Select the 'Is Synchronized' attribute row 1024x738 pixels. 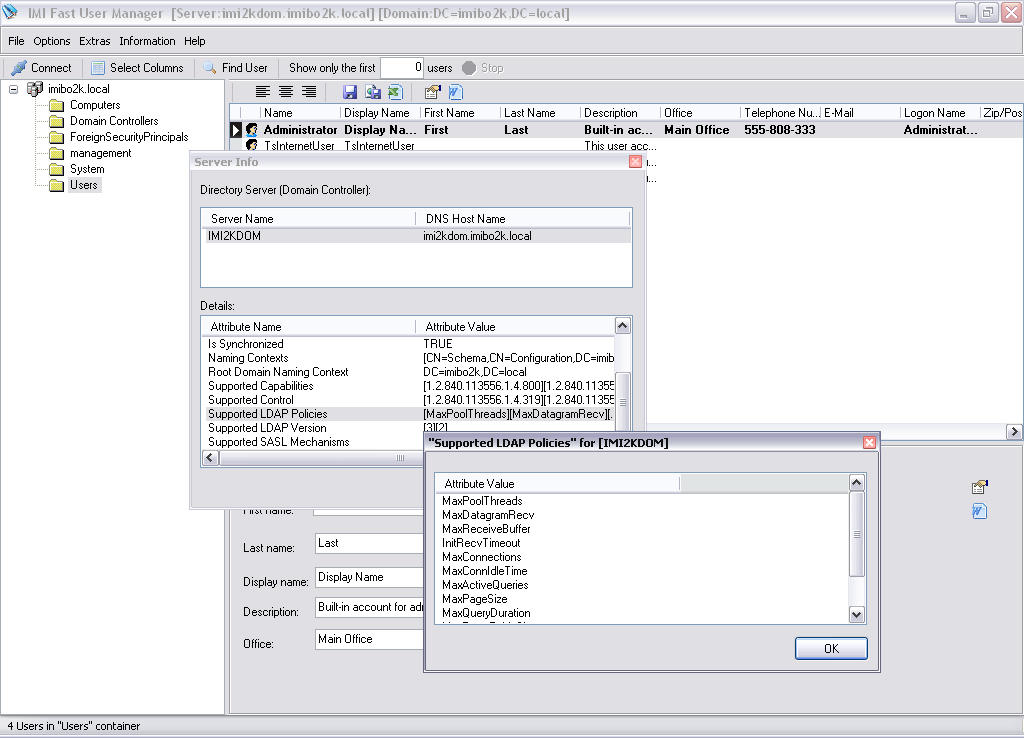click(x=409, y=344)
